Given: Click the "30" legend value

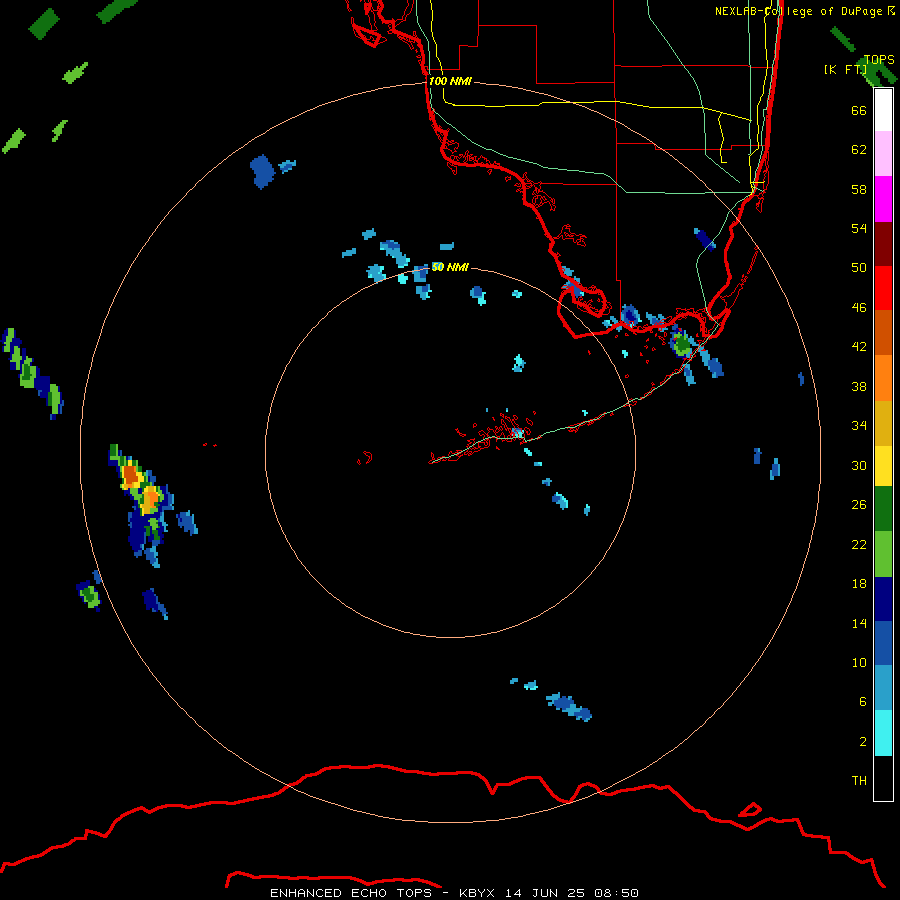Looking at the screenshot, I should [859, 465].
